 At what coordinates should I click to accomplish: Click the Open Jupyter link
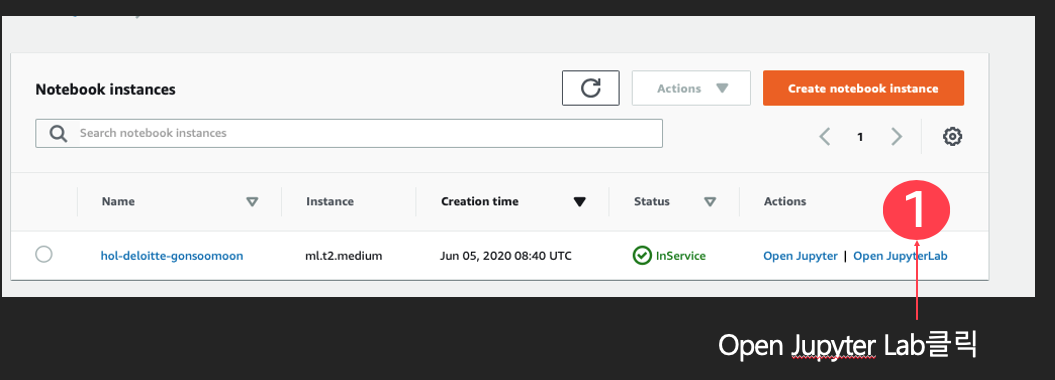pyautogui.click(x=800, y=256)
